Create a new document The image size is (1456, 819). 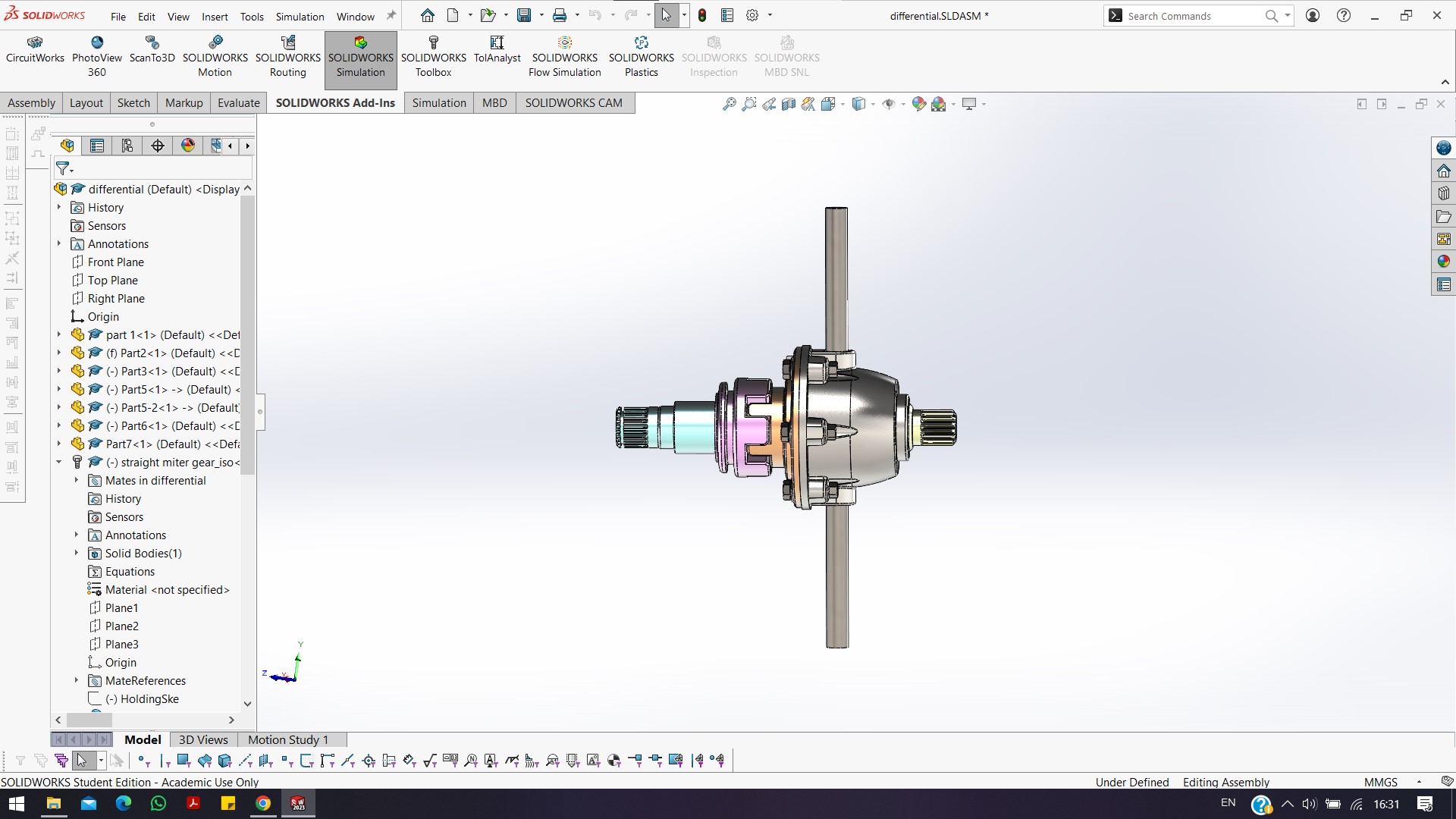pyautogui.click(x=453, y=15)
